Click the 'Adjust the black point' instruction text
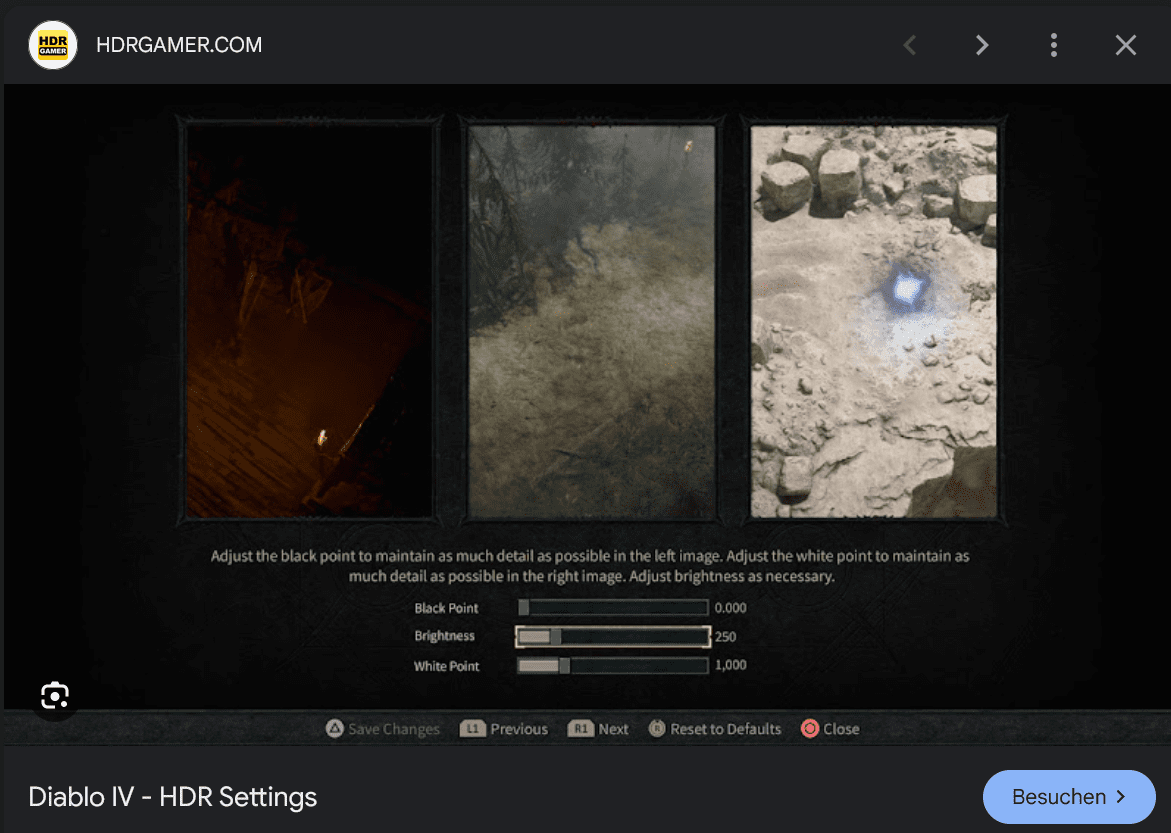 pyautogui.click(x=590, y=566)
